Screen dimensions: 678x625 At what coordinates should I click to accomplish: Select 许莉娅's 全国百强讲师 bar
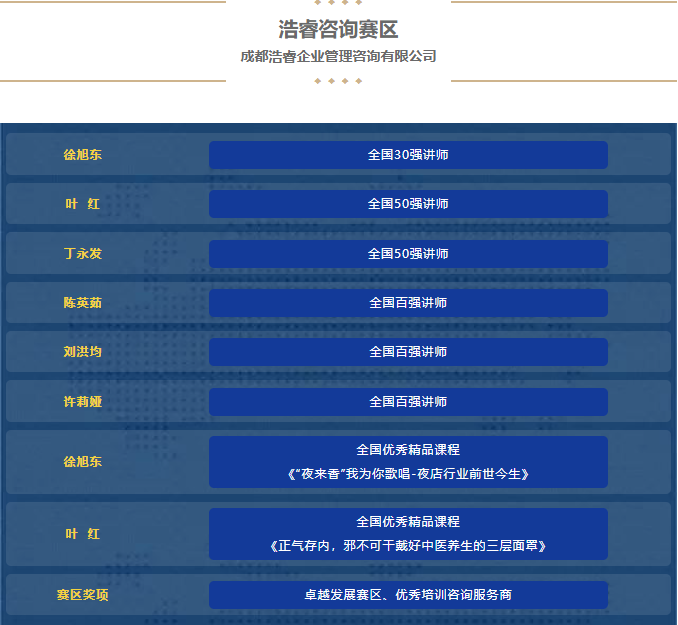tap(408, 402)
